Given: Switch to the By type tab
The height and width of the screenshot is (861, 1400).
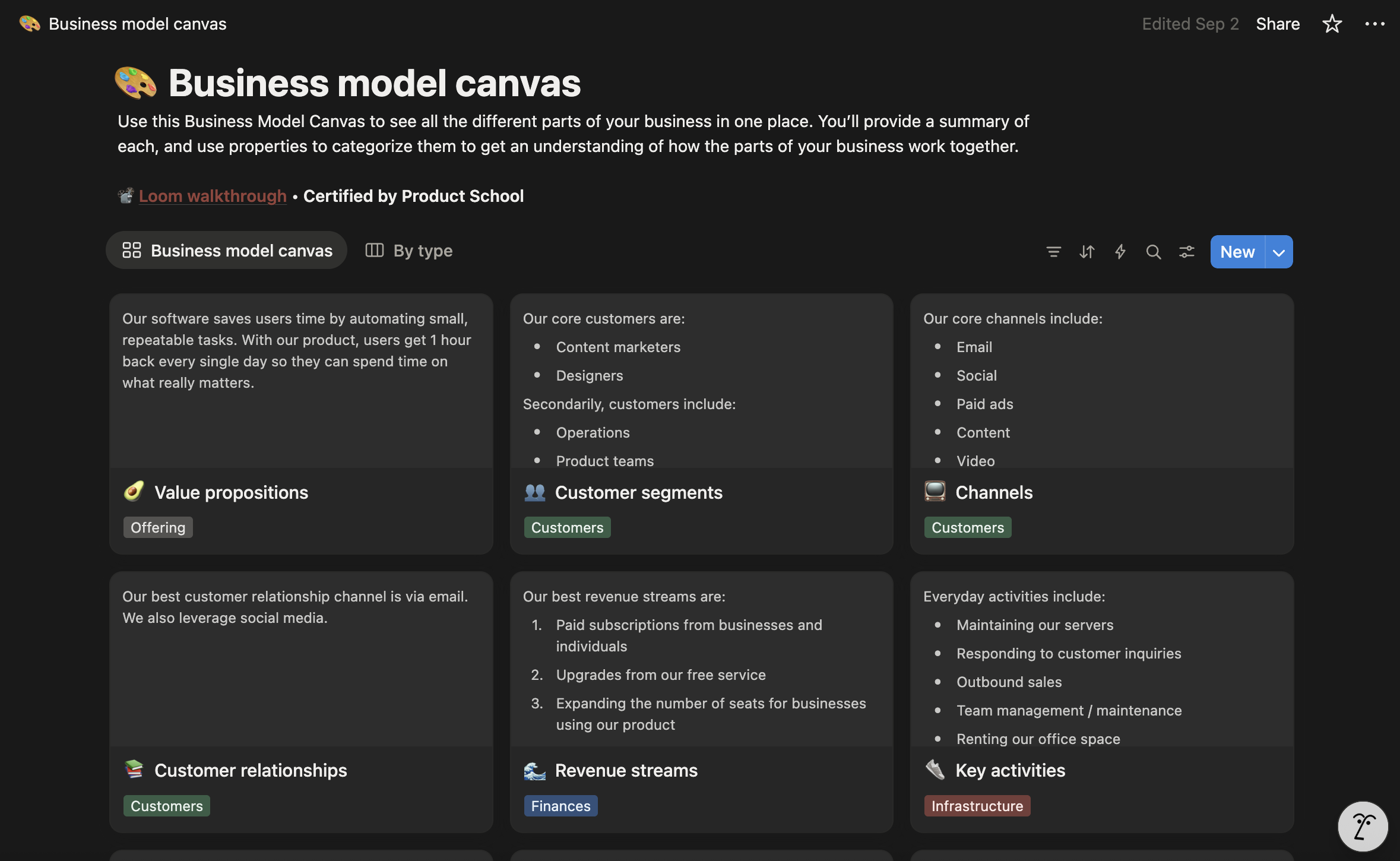Looking at the screenshot, I should [x=409, y=251].
